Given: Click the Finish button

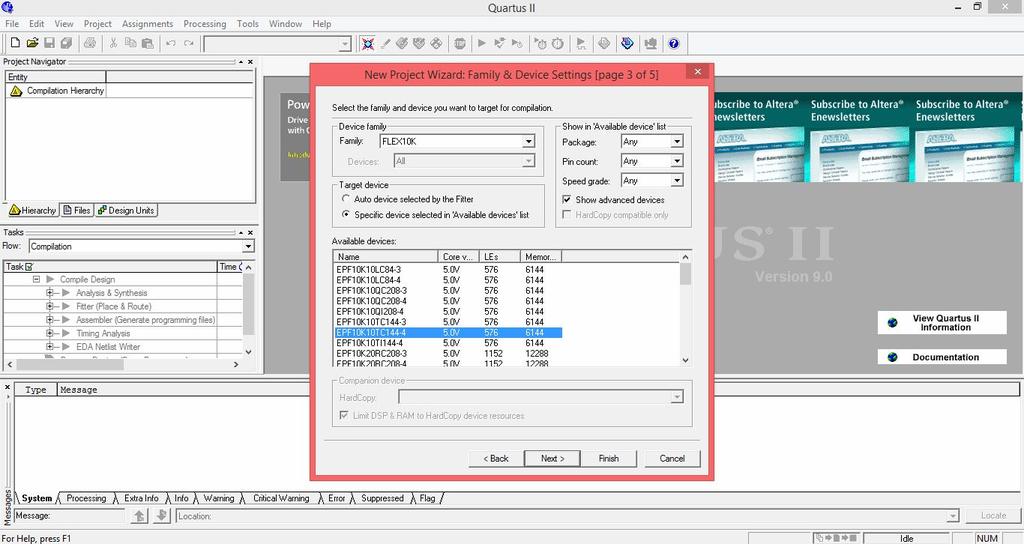Looking at the screenshot, I should (609, 458).
